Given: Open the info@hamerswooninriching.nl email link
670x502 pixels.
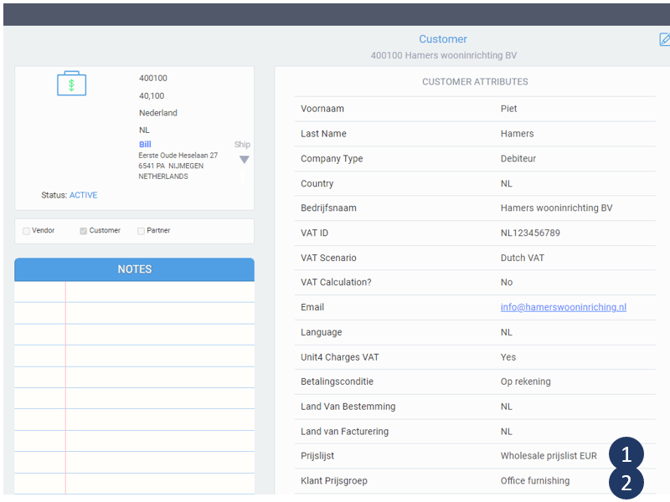Looking at the screenshot, I should pos(563,307).
